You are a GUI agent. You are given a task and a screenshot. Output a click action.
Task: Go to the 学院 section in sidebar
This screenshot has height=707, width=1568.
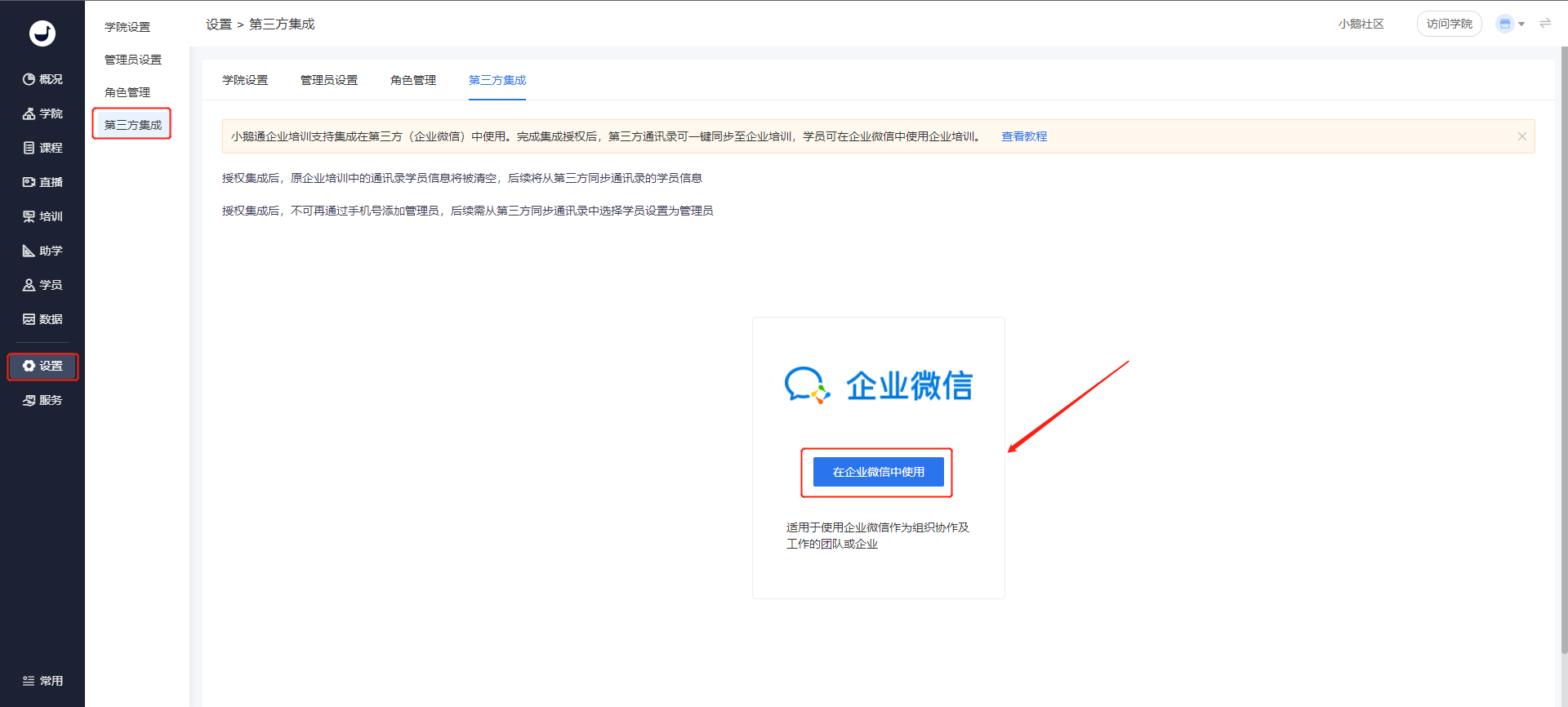click(x=42, y=113)
